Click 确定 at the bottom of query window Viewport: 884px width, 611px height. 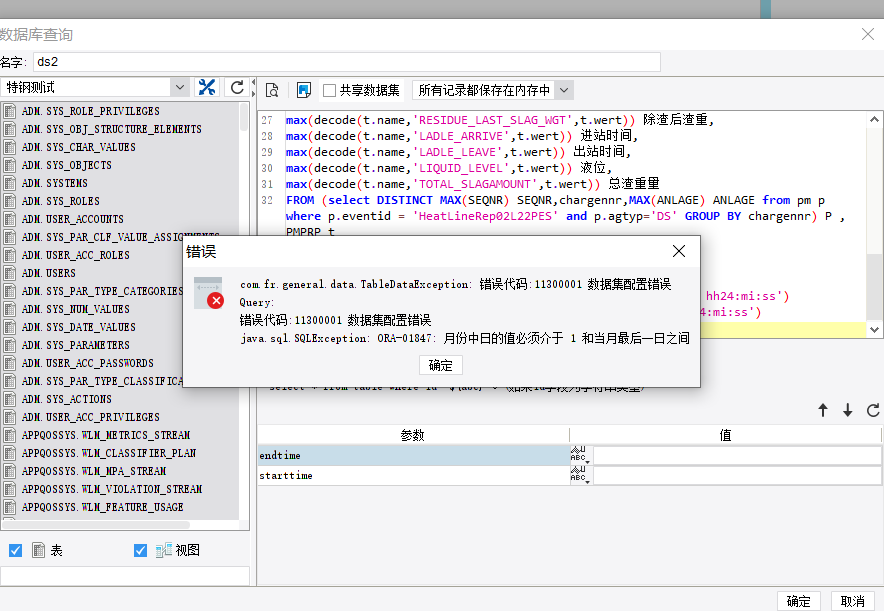point(798,601)
